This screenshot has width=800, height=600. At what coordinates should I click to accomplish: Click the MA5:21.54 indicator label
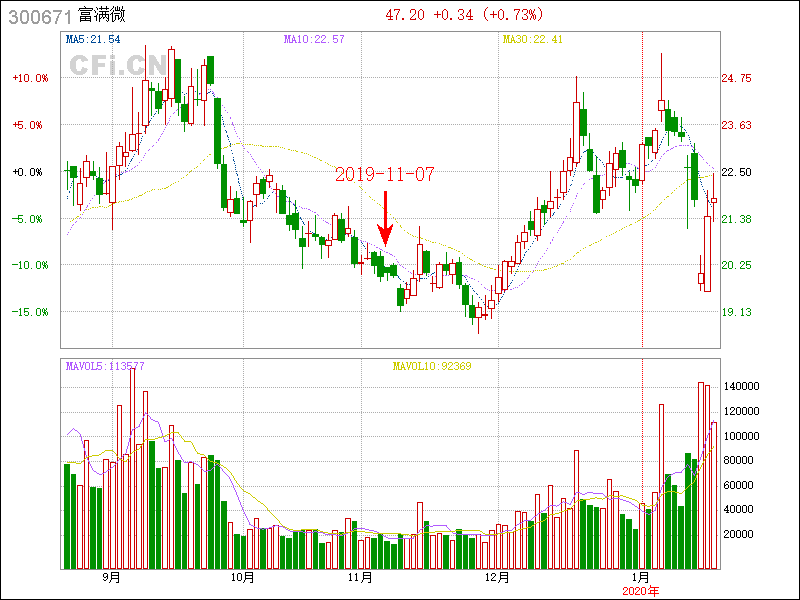(92, 40)
